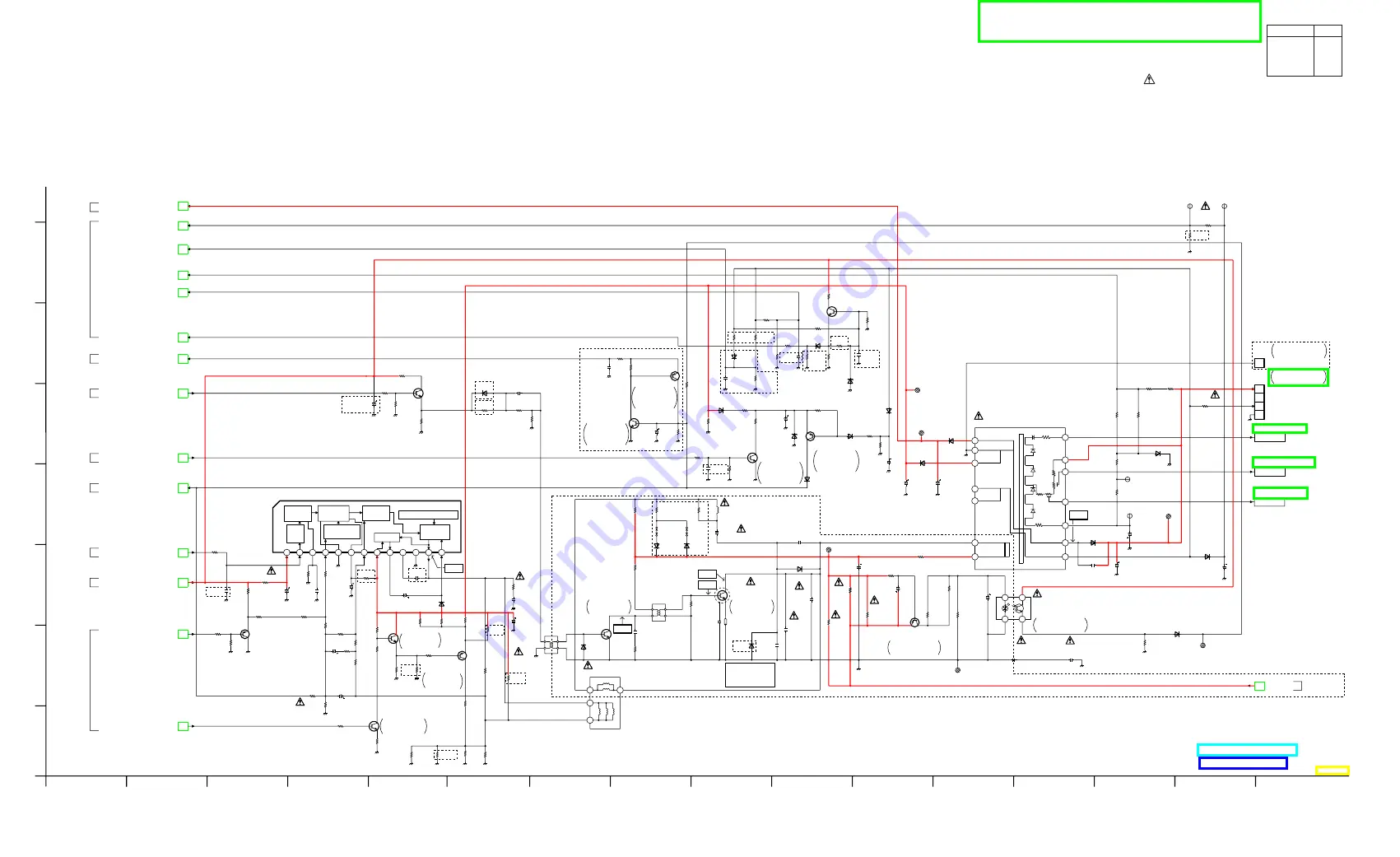Image resolution: width=1400 pixels, height=857 pixels.
Task: Click the large blank rectangle inside bottom dashed region
Action: [x=750, y=675]
